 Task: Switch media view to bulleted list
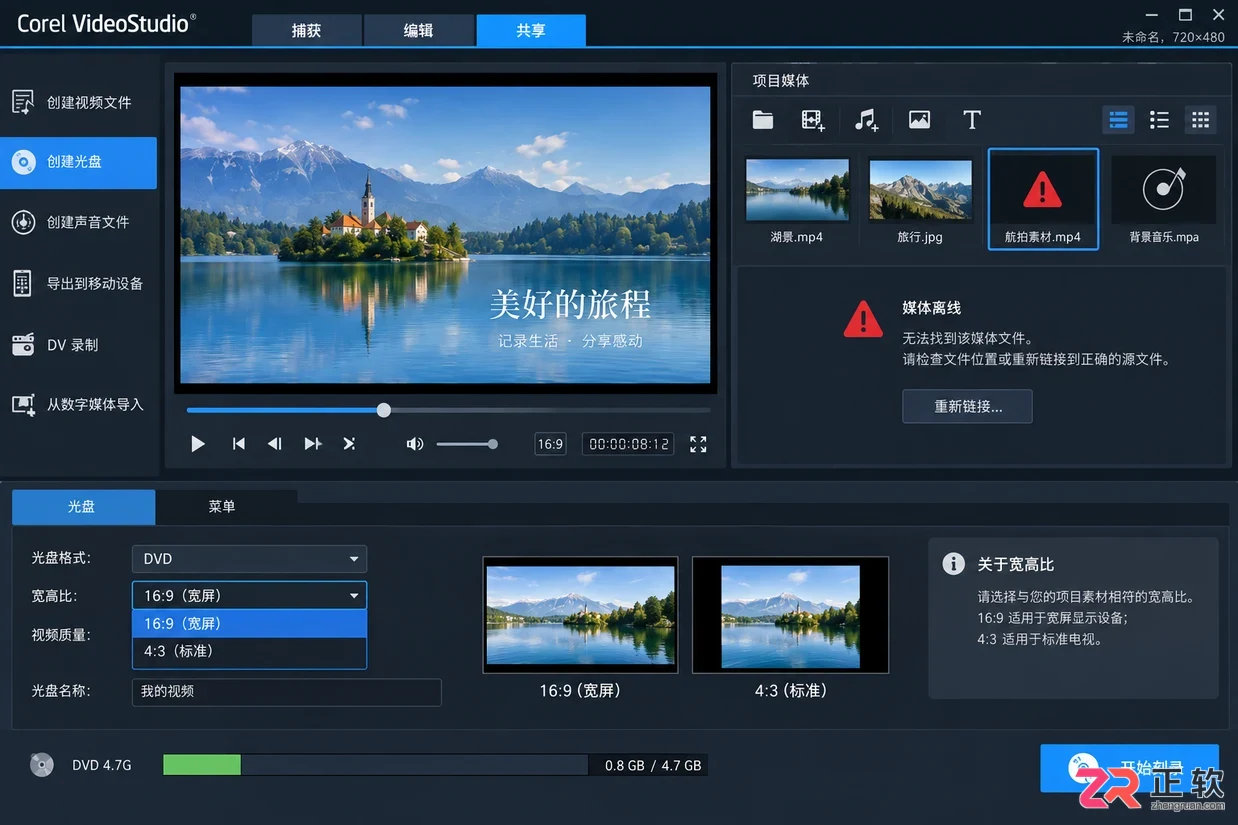tap(1159, 120)
